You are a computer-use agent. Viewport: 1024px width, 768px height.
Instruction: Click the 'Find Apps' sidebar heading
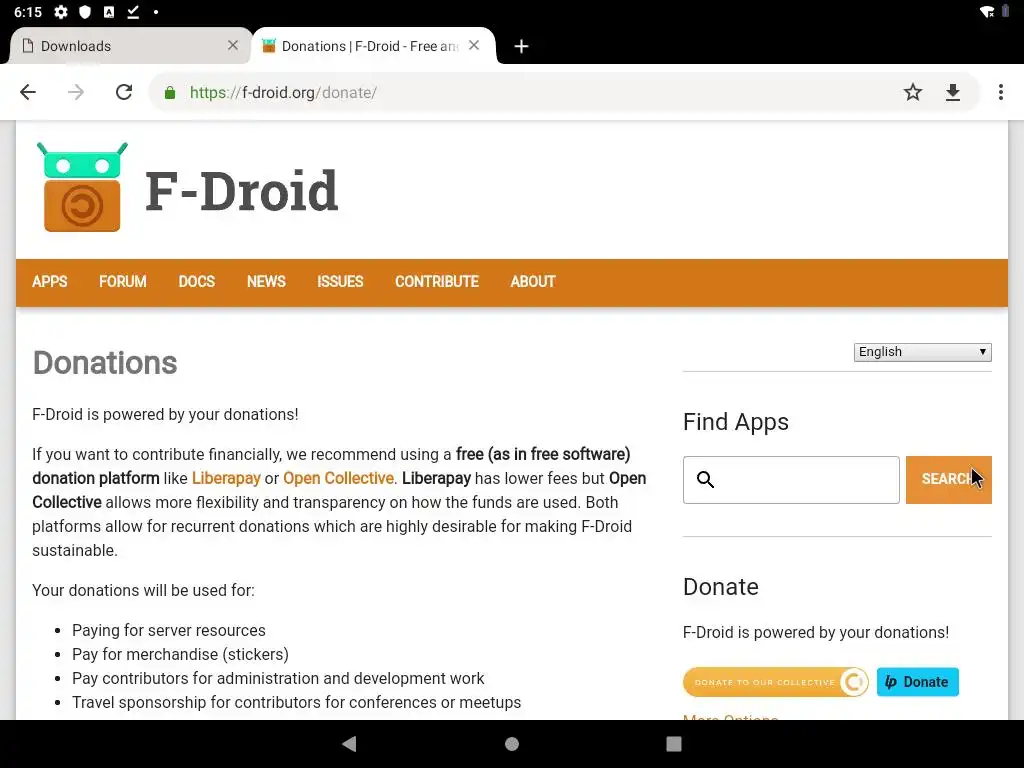[735, 422]
